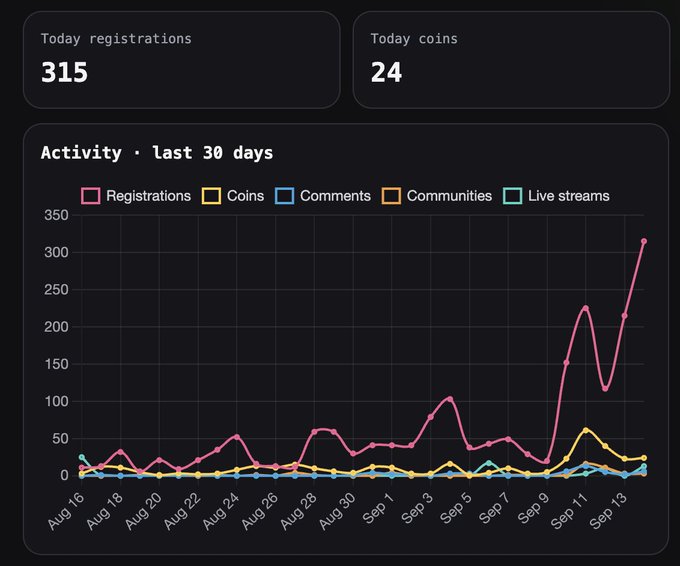The height and width of the screenshot is (566, 680).
Task: Click the Aug 16 axis label
Action: pos(66,511)
